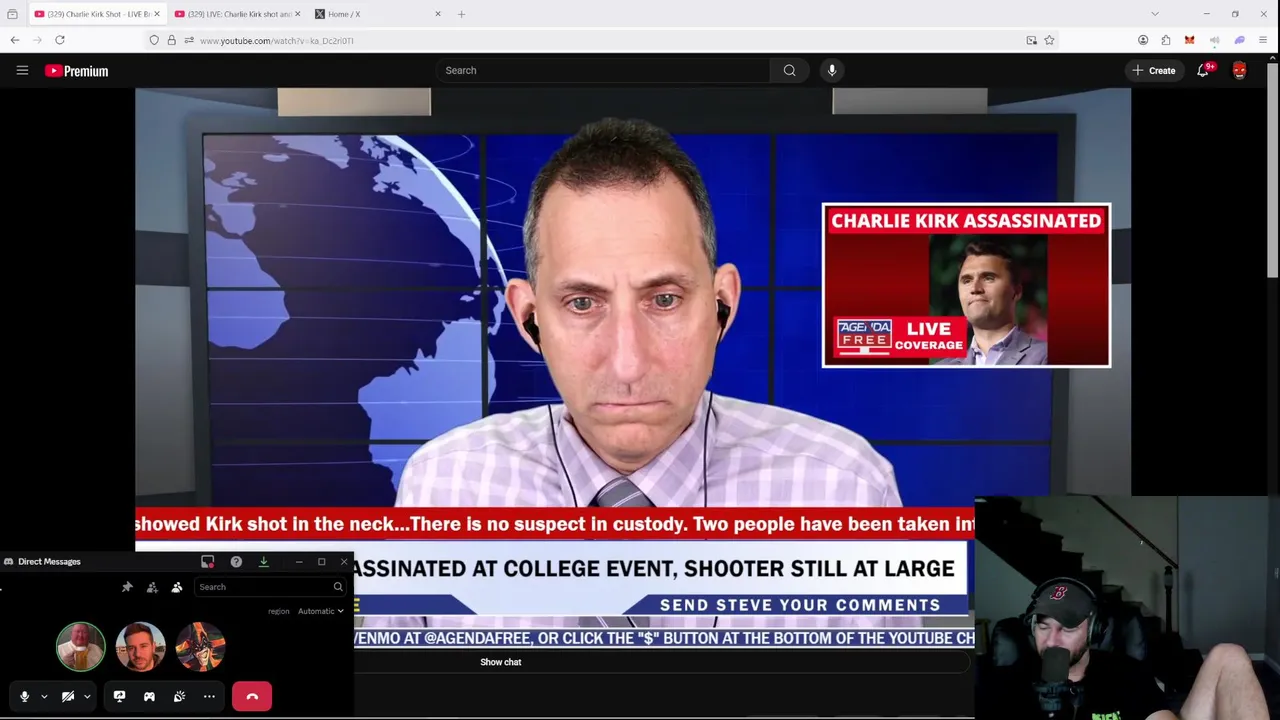1280x720 pixels.
Task: Close the 'Home / X' browser tab
Action: pyautogui.click(x=437, y=14)
